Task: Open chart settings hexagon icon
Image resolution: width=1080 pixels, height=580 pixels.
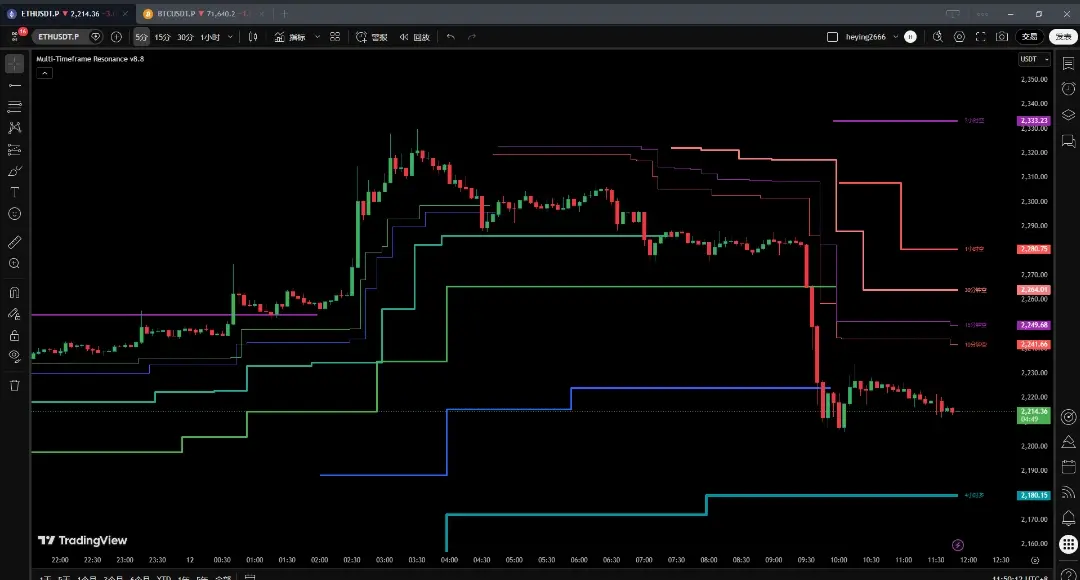Action: click(x=959, y=37)
